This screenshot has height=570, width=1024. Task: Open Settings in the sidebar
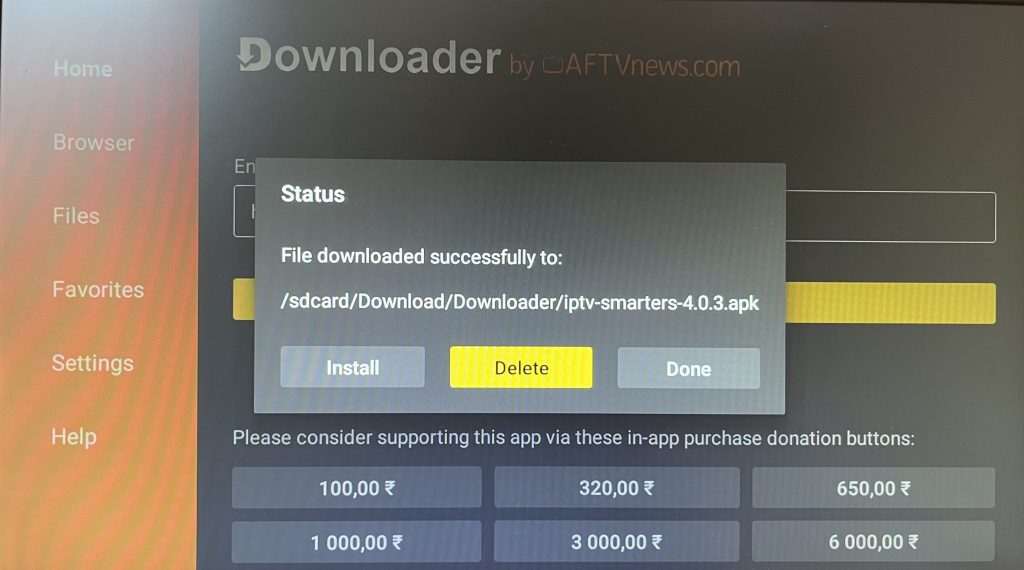coord(93,363)
